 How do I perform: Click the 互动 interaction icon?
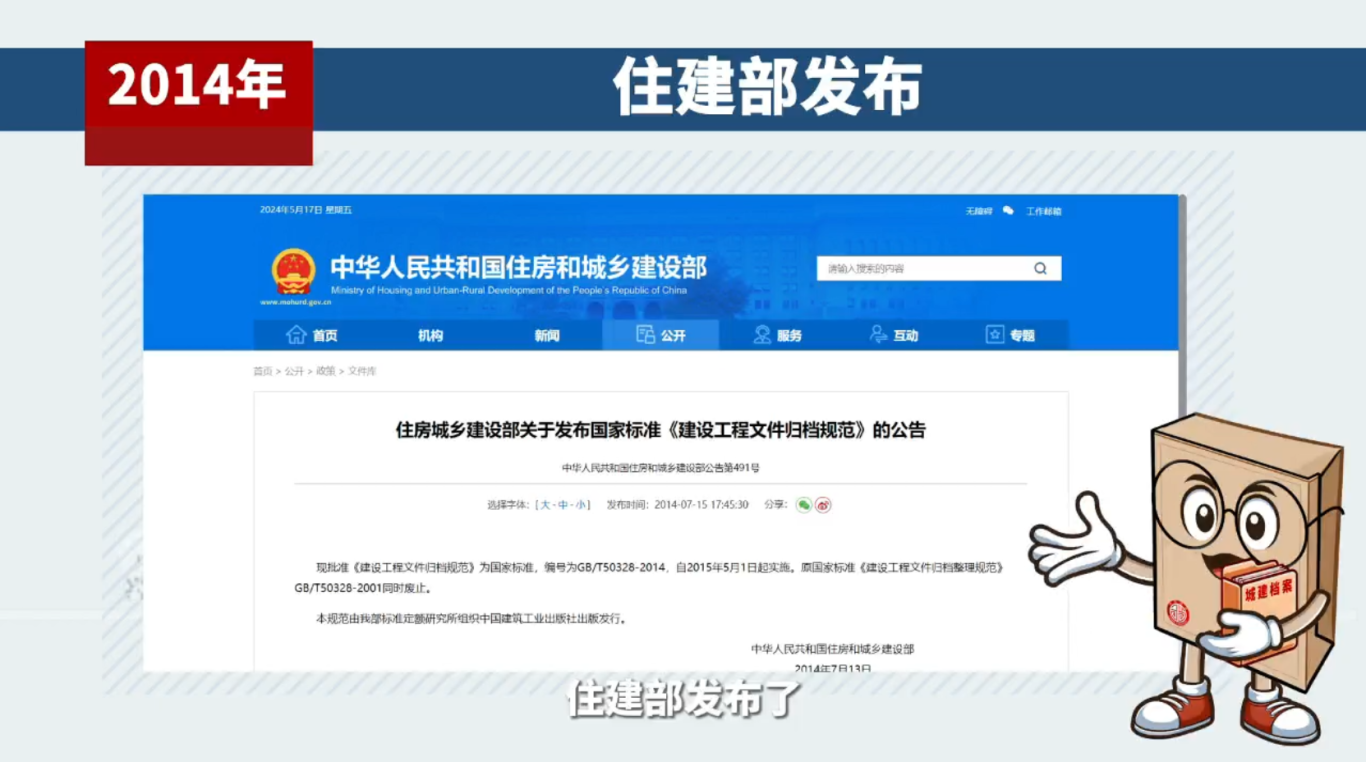pyautogui.click(x=878, y=335)
